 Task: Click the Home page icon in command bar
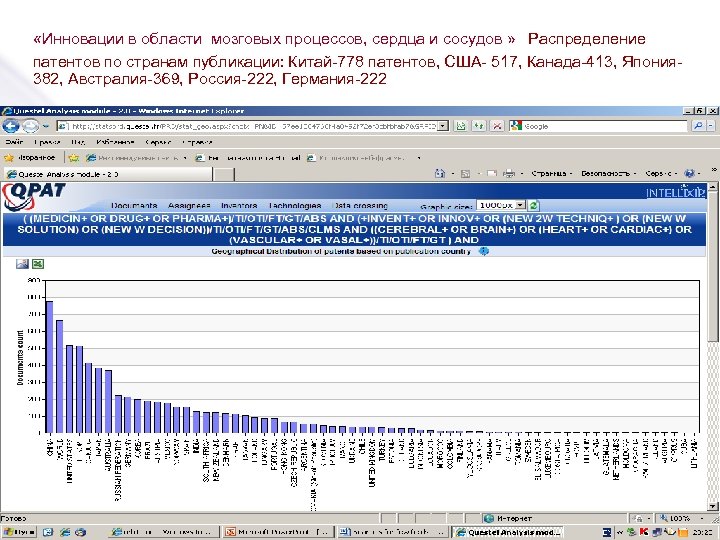(x=440, y=174)
